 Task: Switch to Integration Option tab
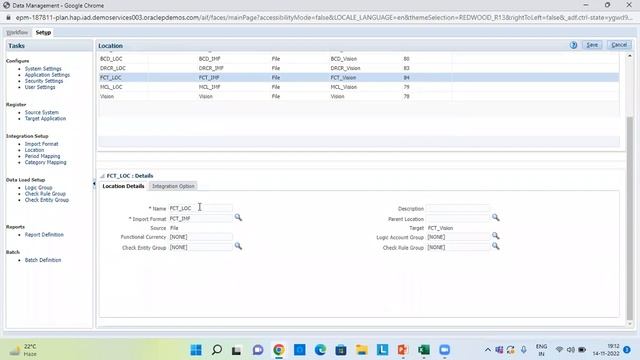[x=173, y=186]
